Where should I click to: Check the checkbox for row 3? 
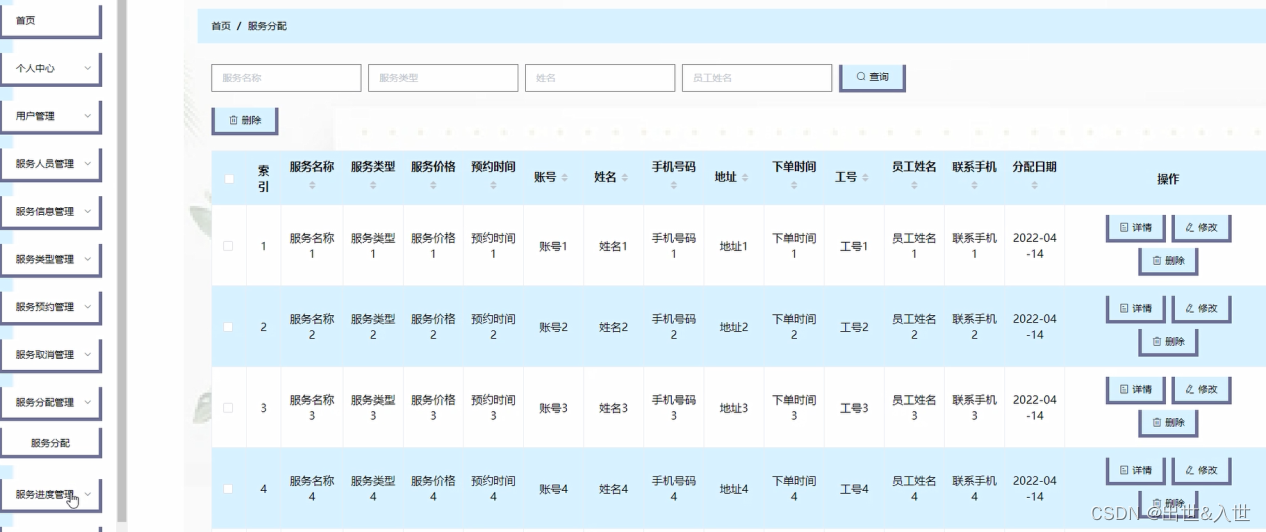[229, 408]
